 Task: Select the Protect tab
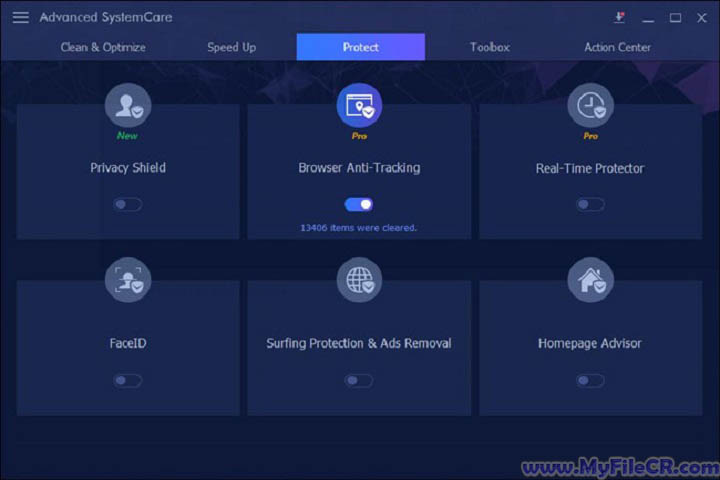tap(361, 47)
